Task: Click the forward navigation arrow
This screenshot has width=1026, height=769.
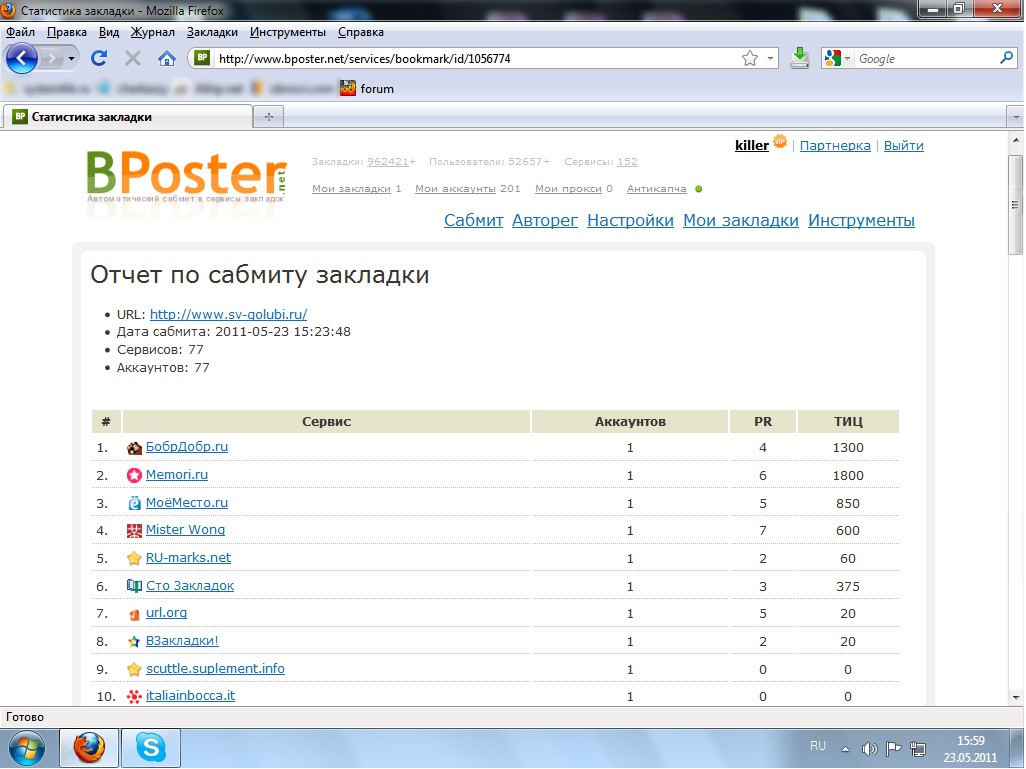Action: pos(51,59)
